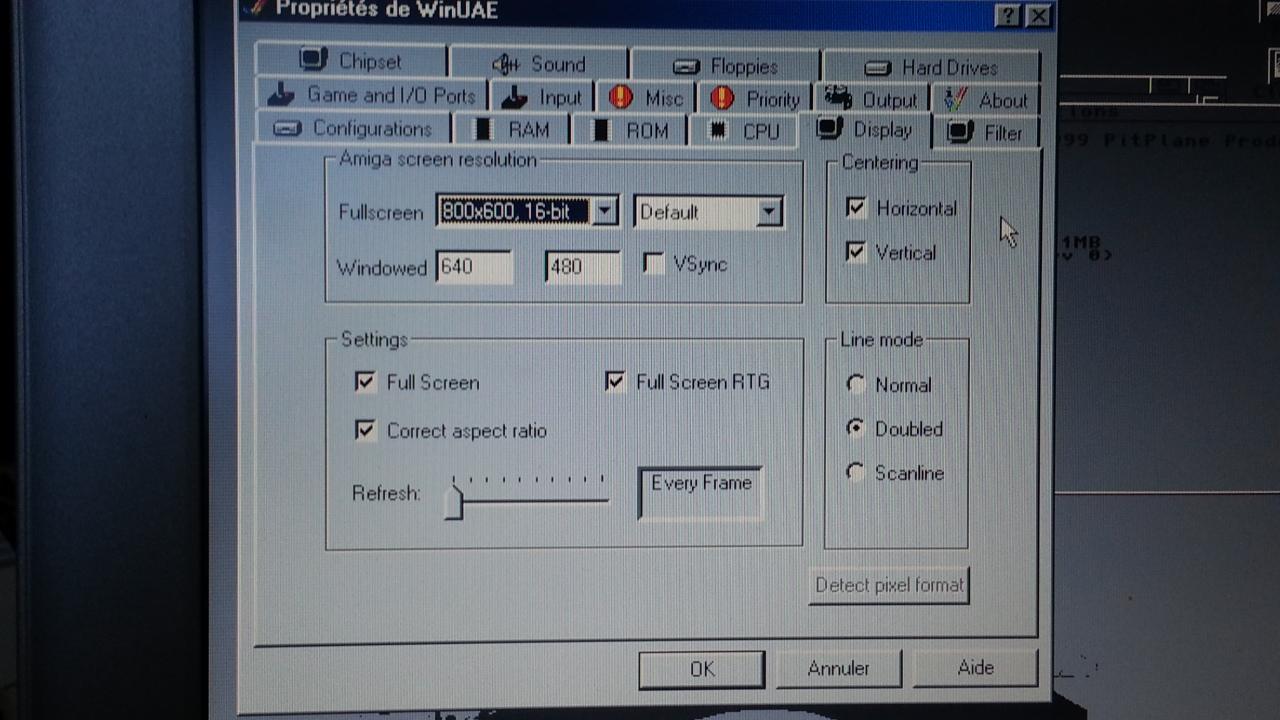Image resolution: width=1280 pixels, height=720 pixels.
Task: Expand the Default refresh rate dropdown arrow
Action: click(768, 212)
